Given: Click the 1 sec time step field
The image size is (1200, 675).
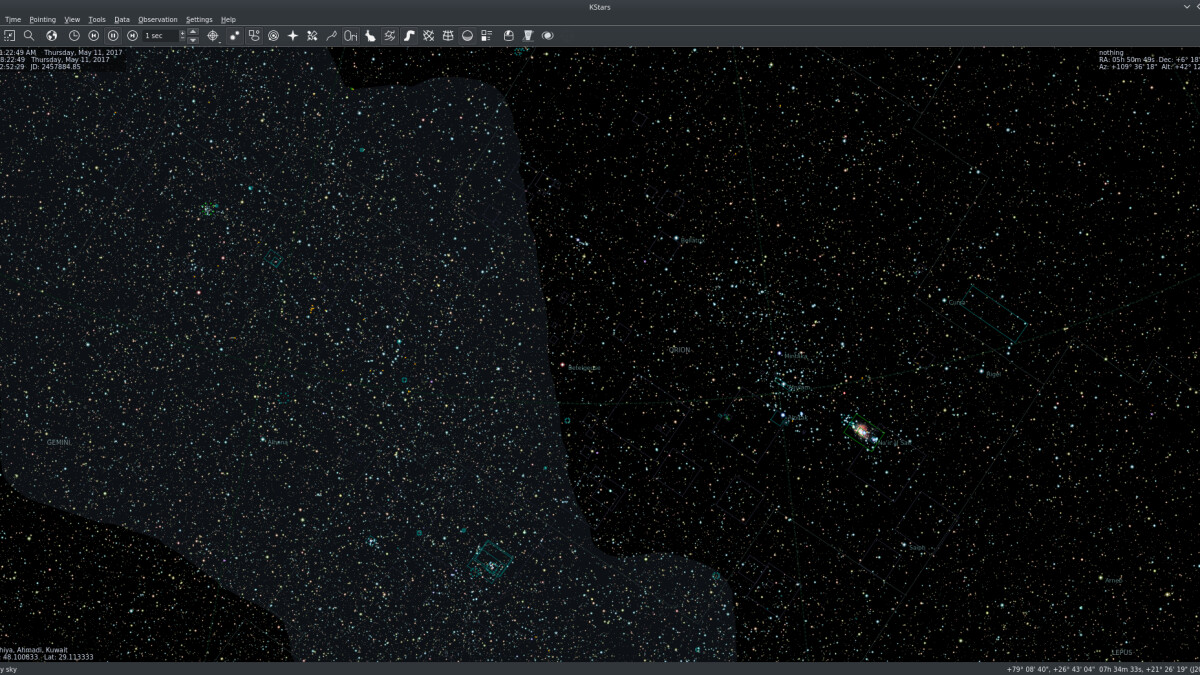Looking at the screenshot, I should click(160, 36).
